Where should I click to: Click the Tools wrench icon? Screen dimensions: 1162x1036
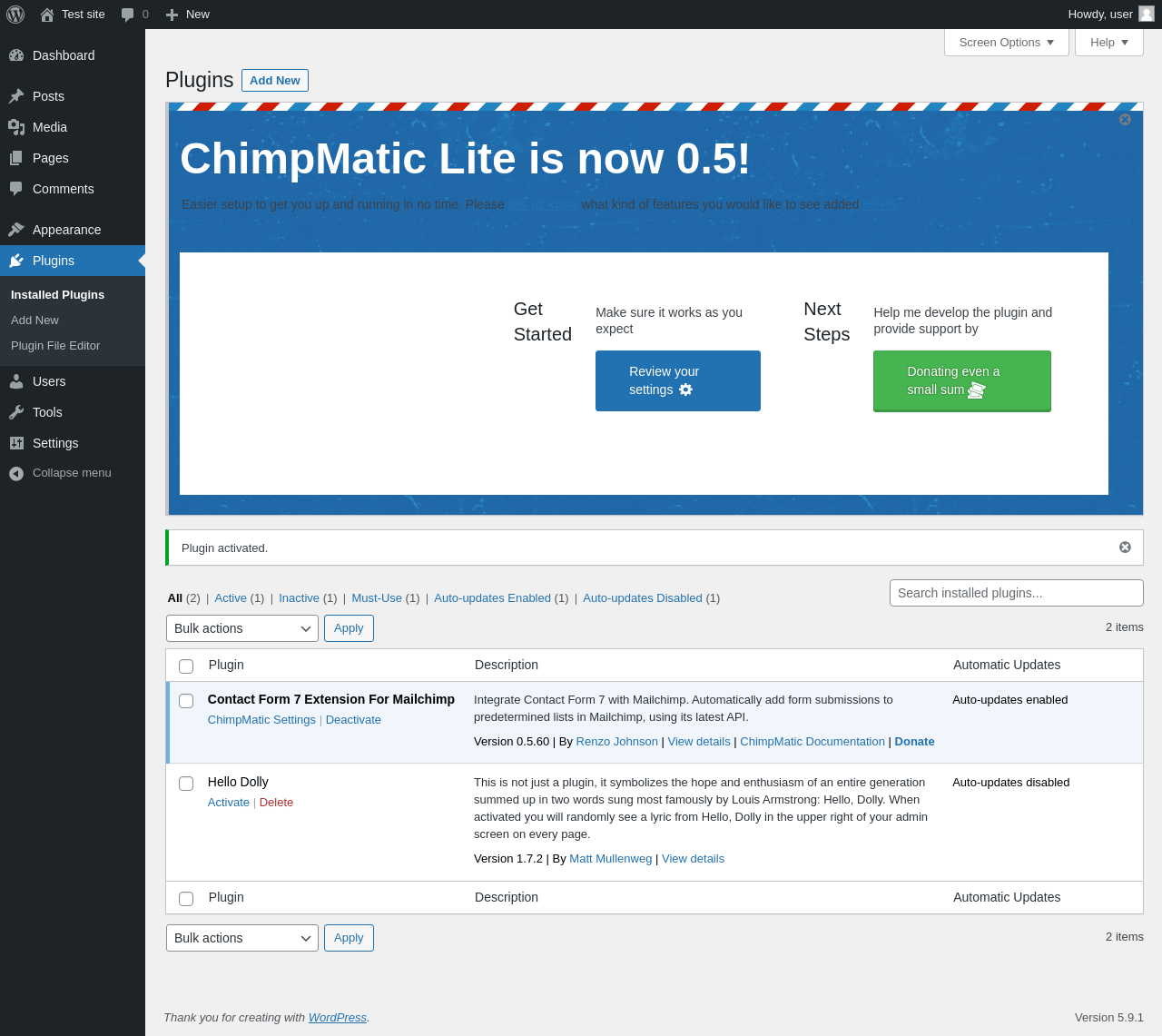point(16,412)
